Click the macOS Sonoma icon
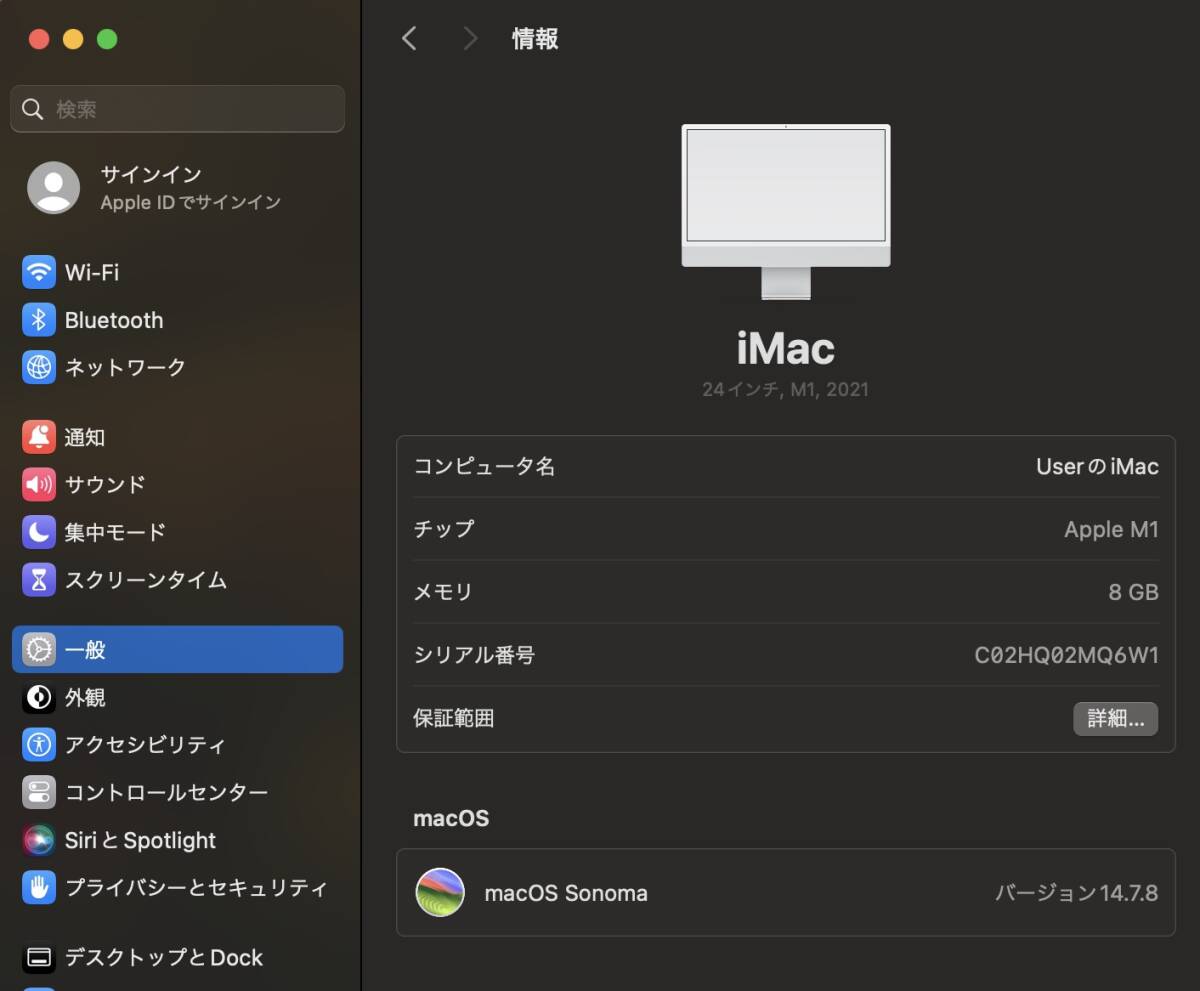The width and height of the screenshot is (1200, 991). [440, 893]
